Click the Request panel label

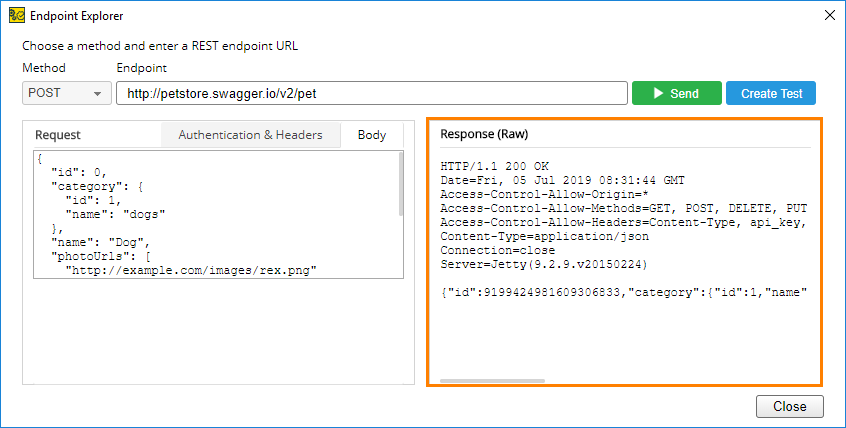[58, 135]
